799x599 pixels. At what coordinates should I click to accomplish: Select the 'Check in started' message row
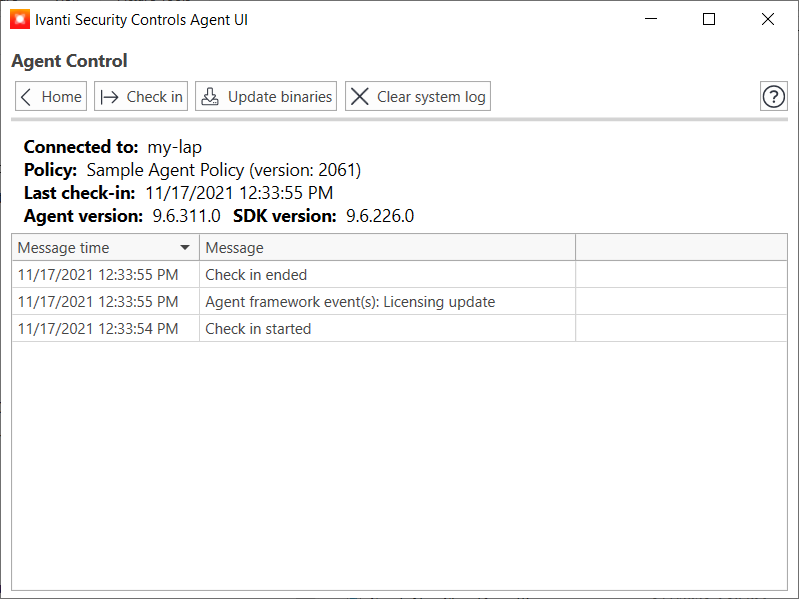click(x=400, y=329)
